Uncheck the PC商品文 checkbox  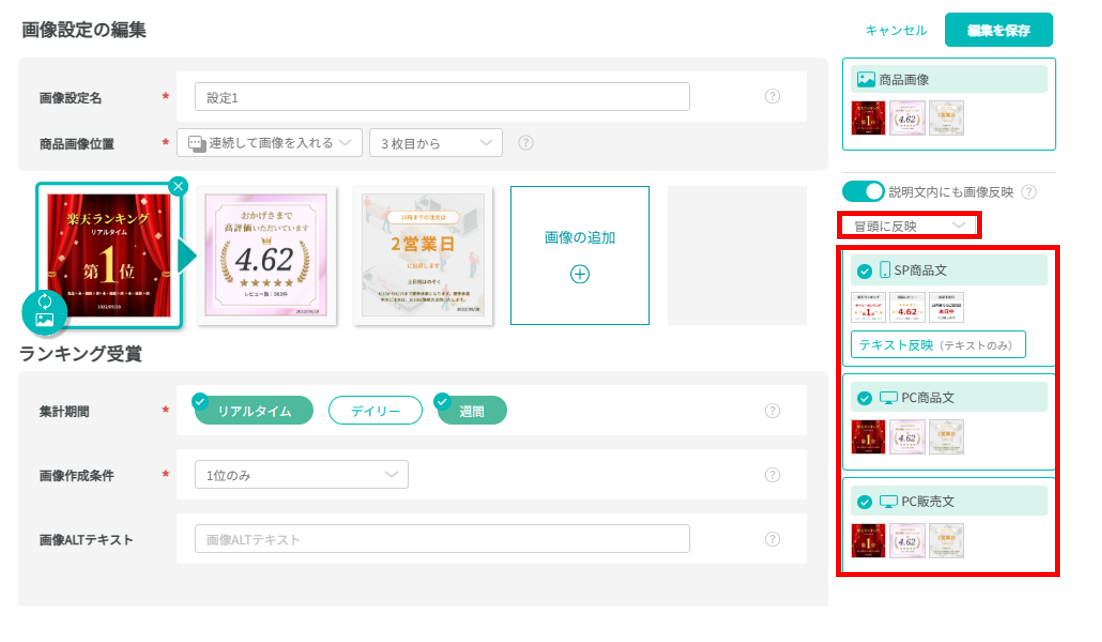(x=864, y=398)
